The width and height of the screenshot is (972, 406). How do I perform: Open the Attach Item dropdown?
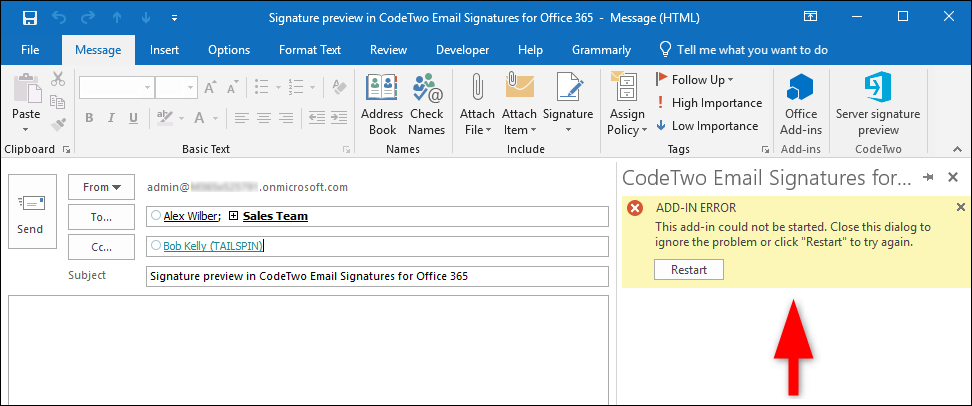(x=519, y=105)
